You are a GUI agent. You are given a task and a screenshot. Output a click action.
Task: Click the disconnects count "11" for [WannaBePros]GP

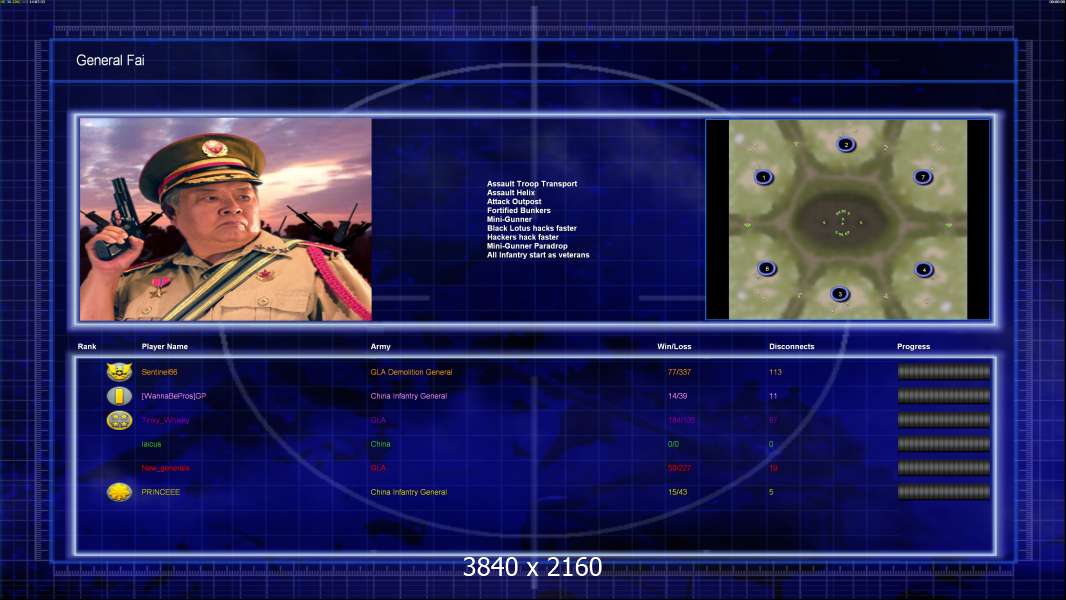click(x=773, y=396)
